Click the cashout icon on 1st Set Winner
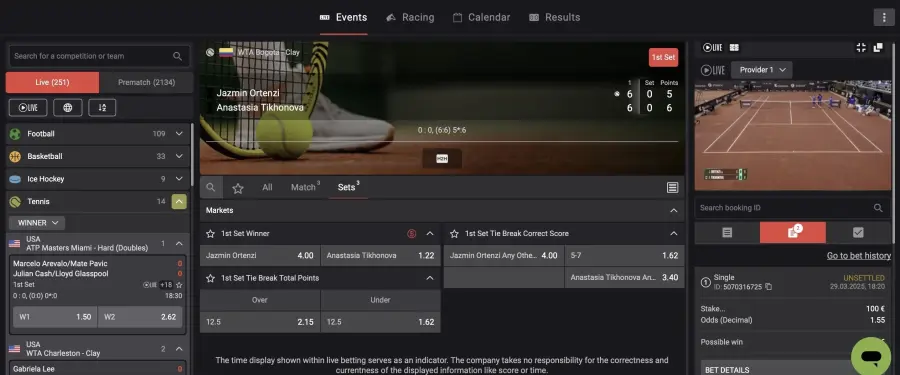This screenshot has height=375, width=900. (411, 234)
